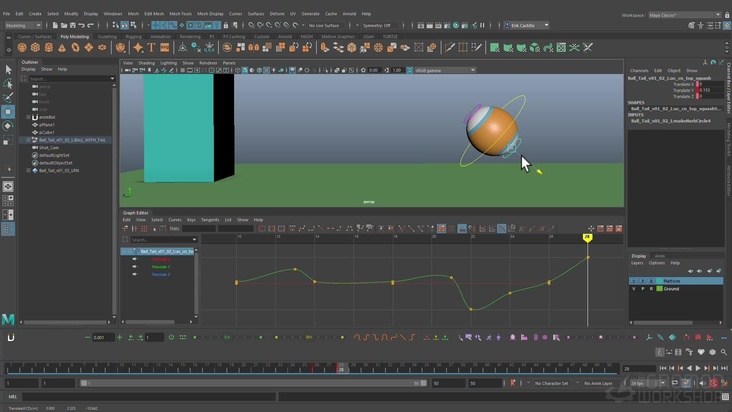Click the Maya logo icon at bottom left
Screen dimensions: 732x412
[x=8, y=319]
